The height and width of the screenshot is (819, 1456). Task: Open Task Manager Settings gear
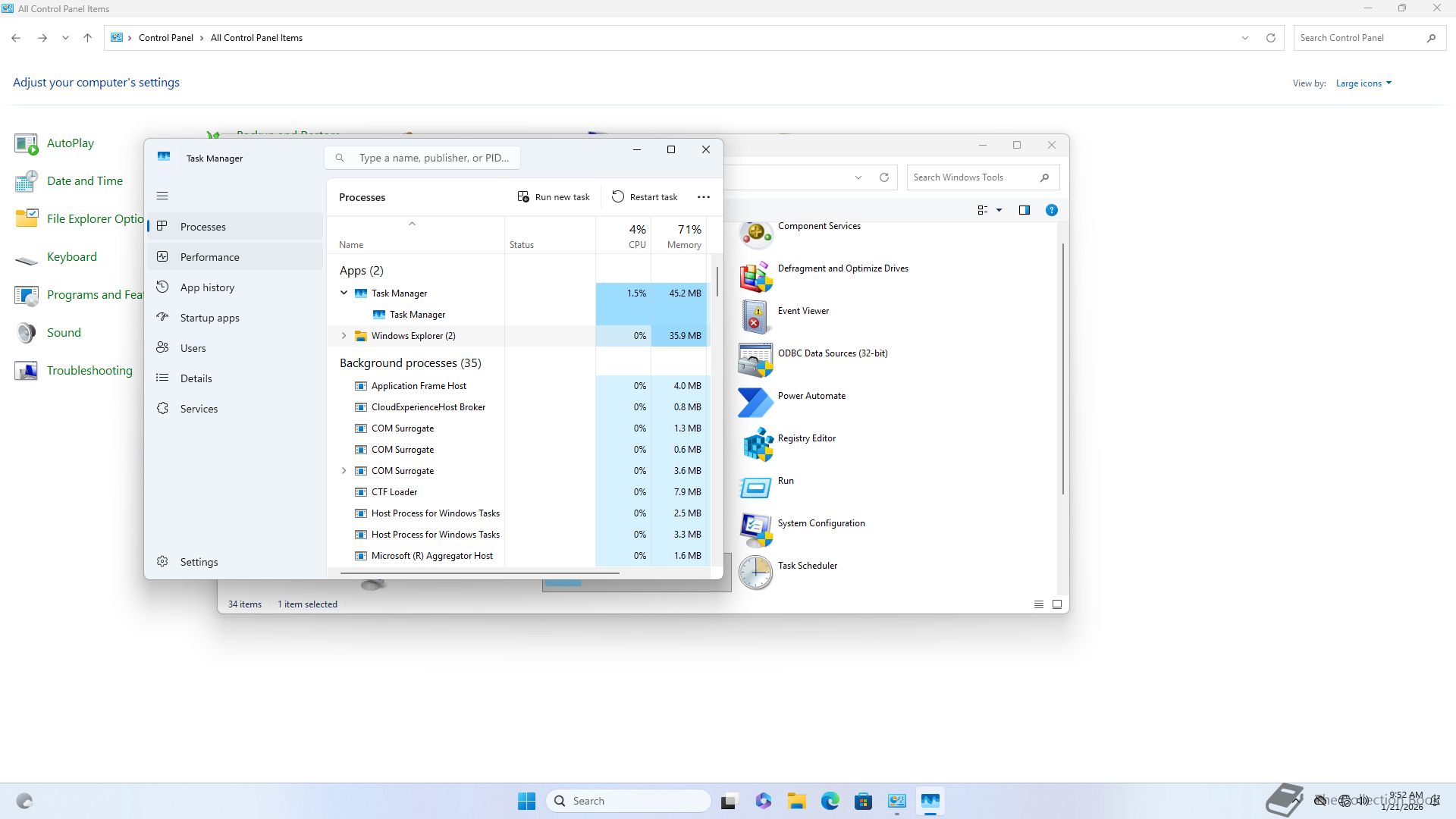(163, 562)
